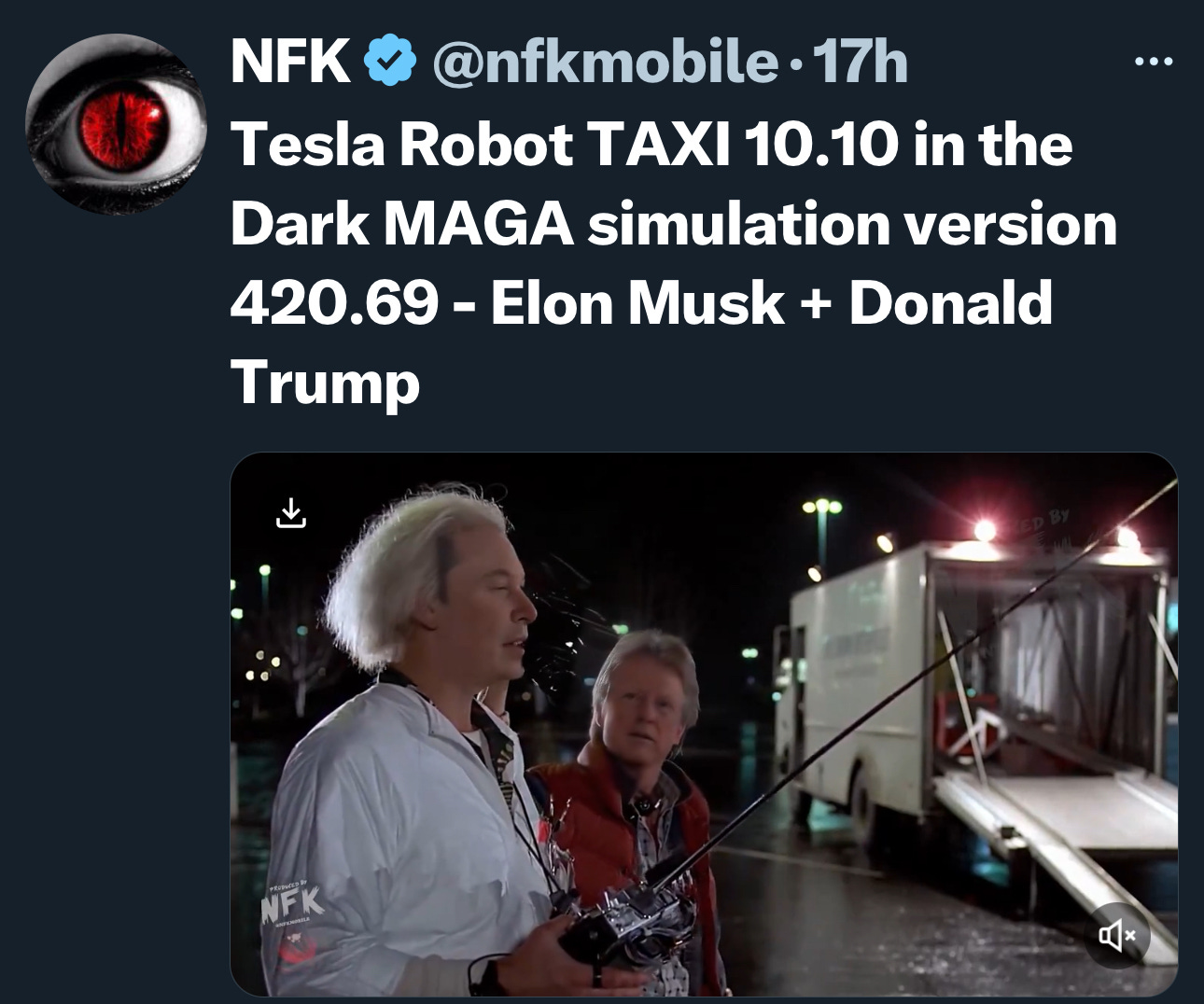Click the street lamp lights in the video background
1204x1004 pixels.
[x=821, y=509]
